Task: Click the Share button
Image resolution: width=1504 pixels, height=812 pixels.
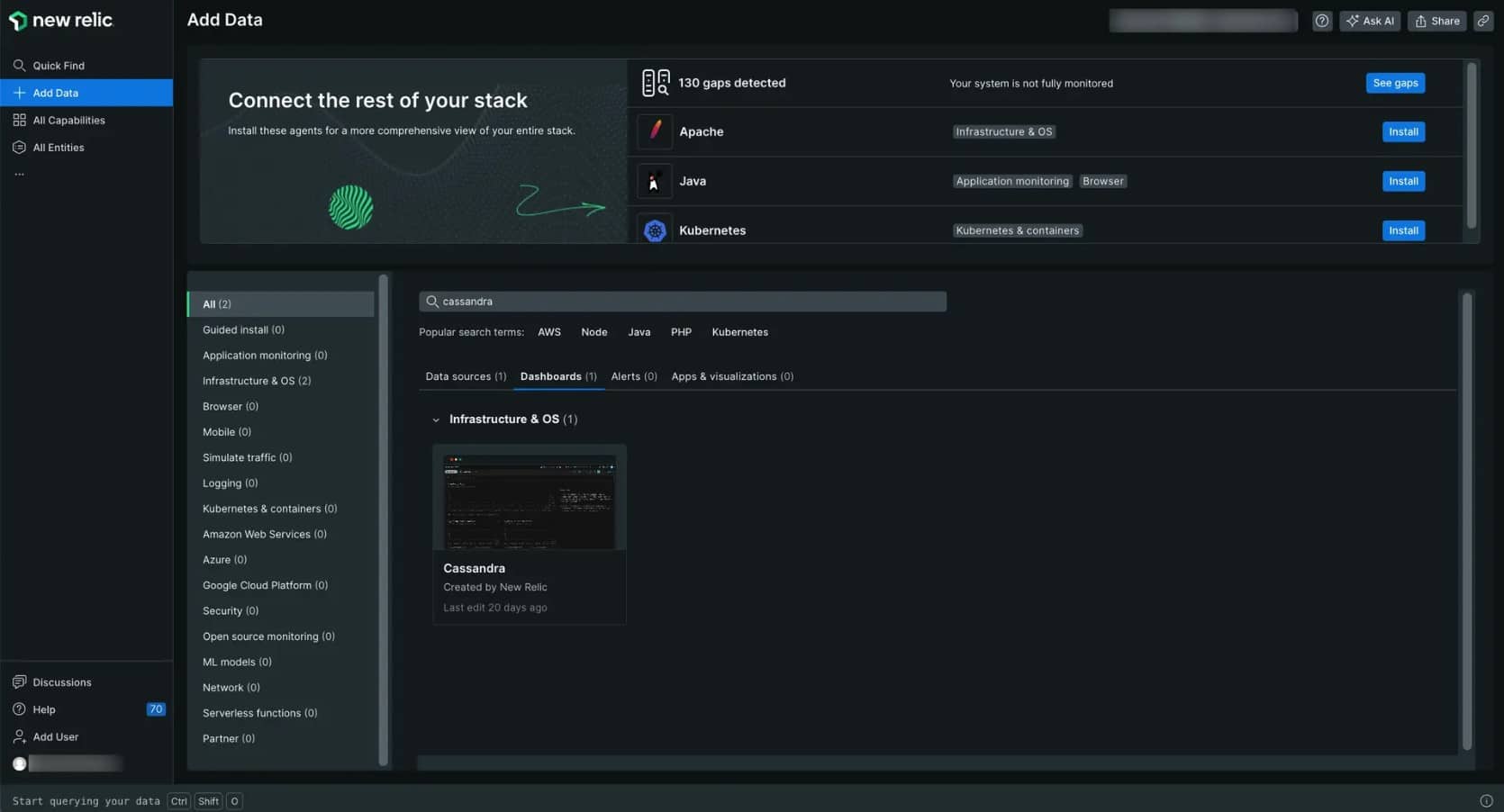Action: click(x=1437, y=21)
